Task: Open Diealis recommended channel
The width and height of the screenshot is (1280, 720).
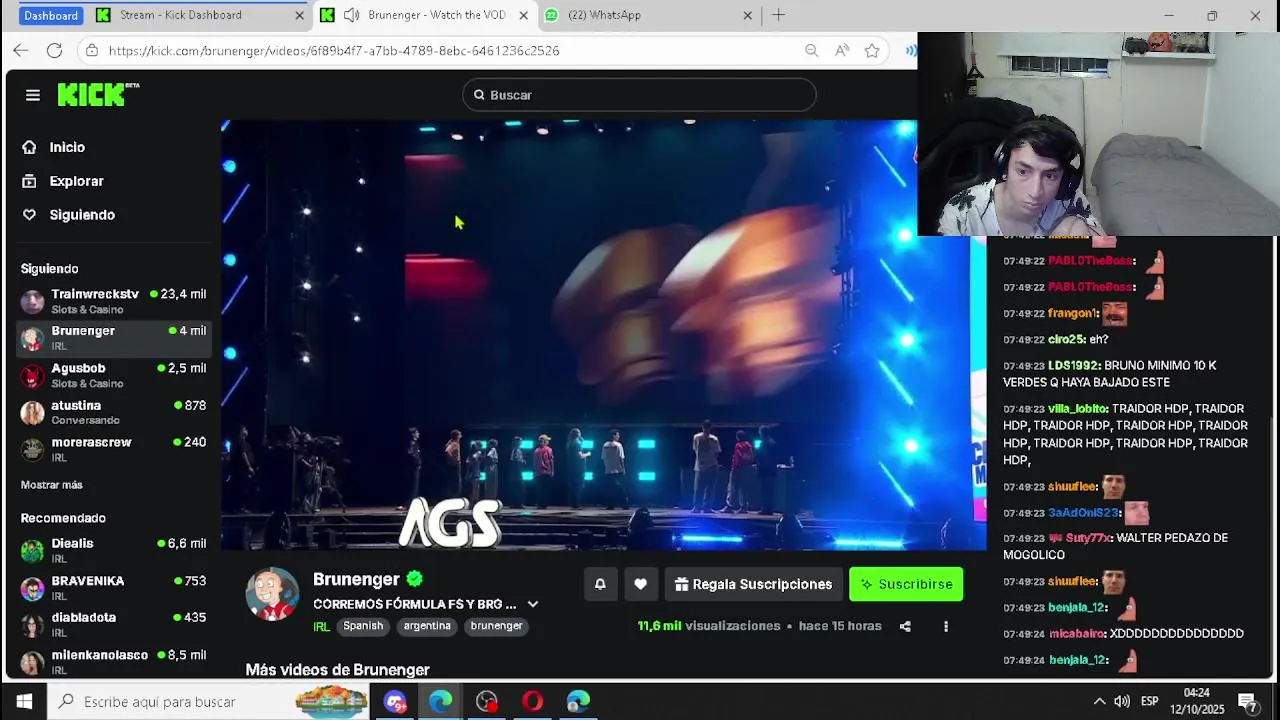Action: point(114,550)
